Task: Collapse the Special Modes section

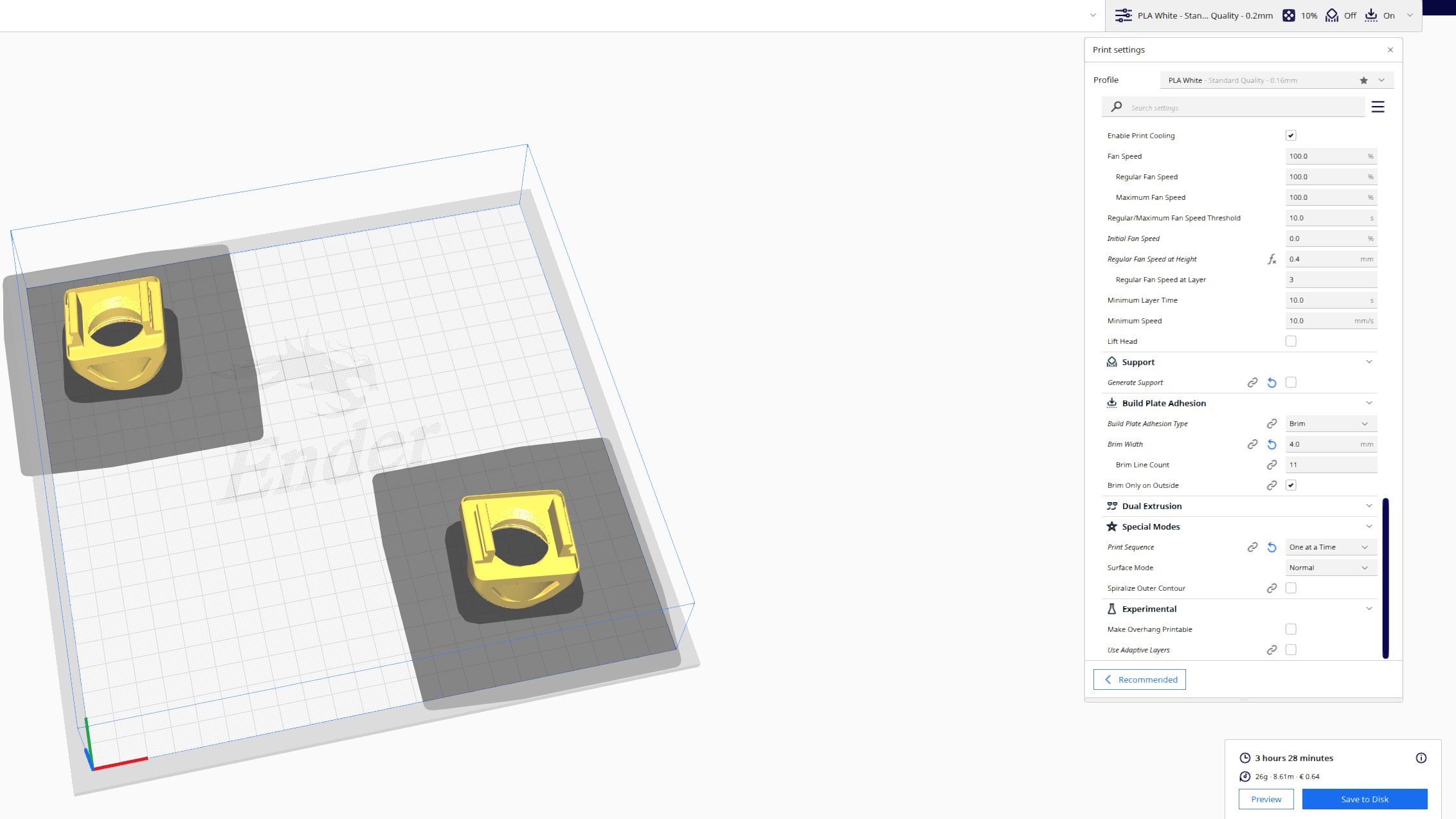Action: tap(1369, 526)
